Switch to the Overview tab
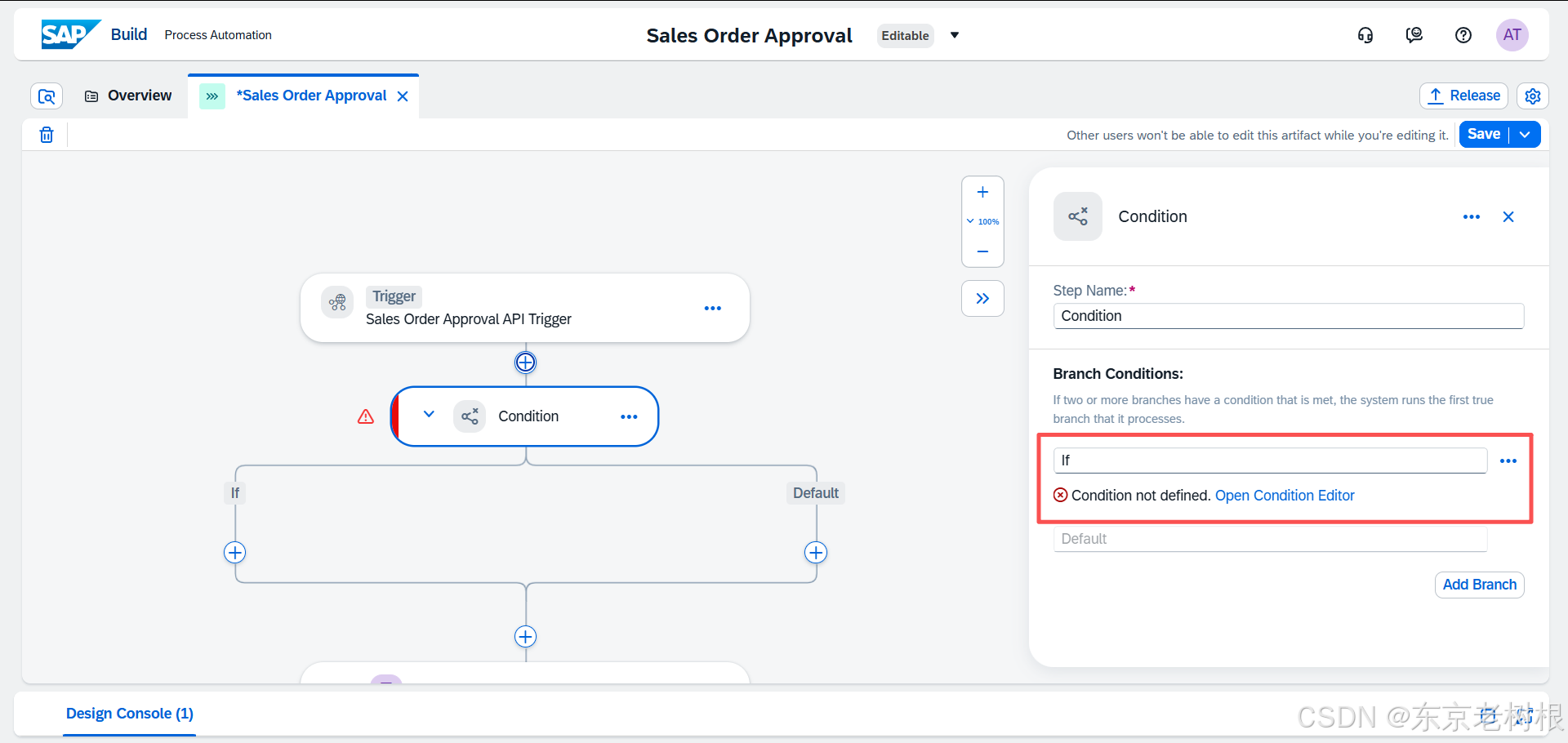The height and width of the screenshot is (743, 1568). tap(128, 96)
